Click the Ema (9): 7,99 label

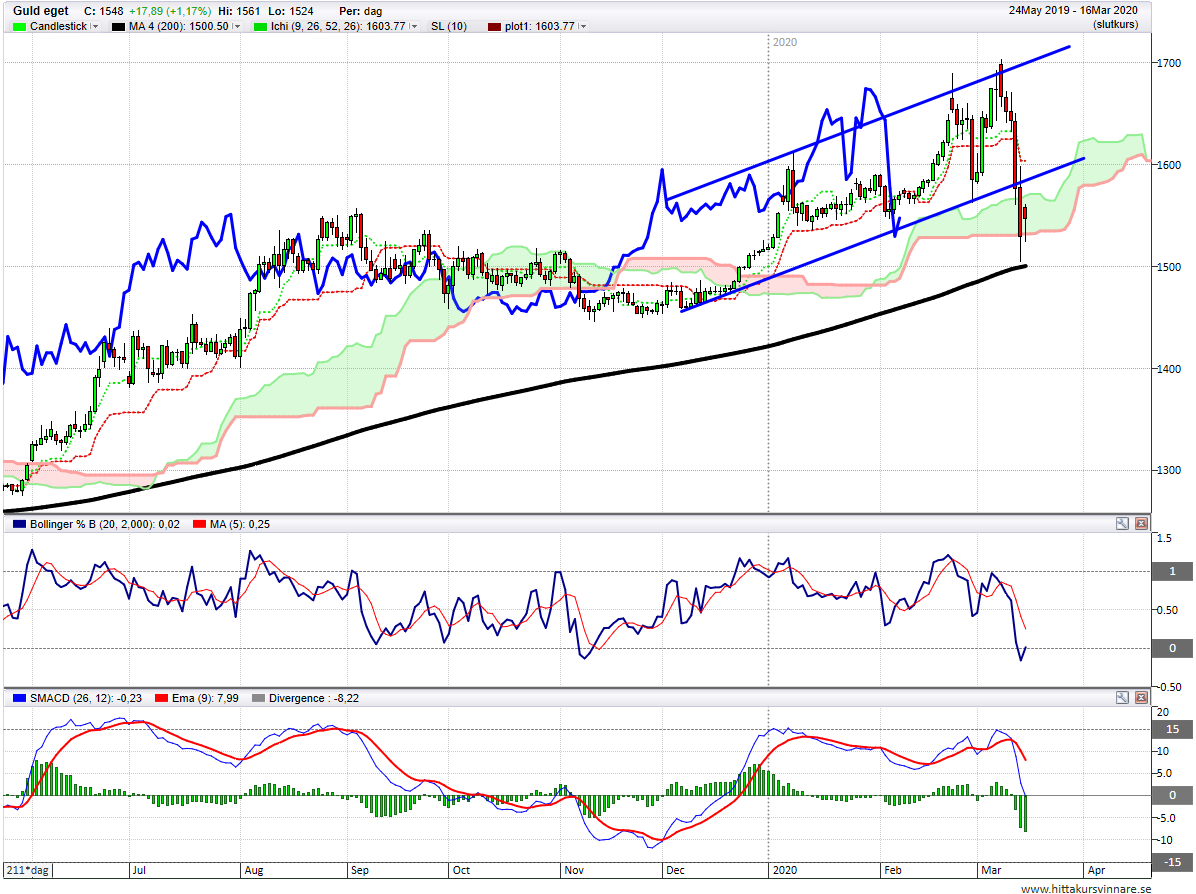coord(205,698)
